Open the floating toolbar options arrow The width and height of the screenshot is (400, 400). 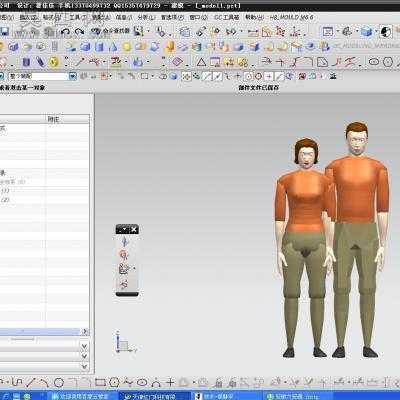coord(124,229)
